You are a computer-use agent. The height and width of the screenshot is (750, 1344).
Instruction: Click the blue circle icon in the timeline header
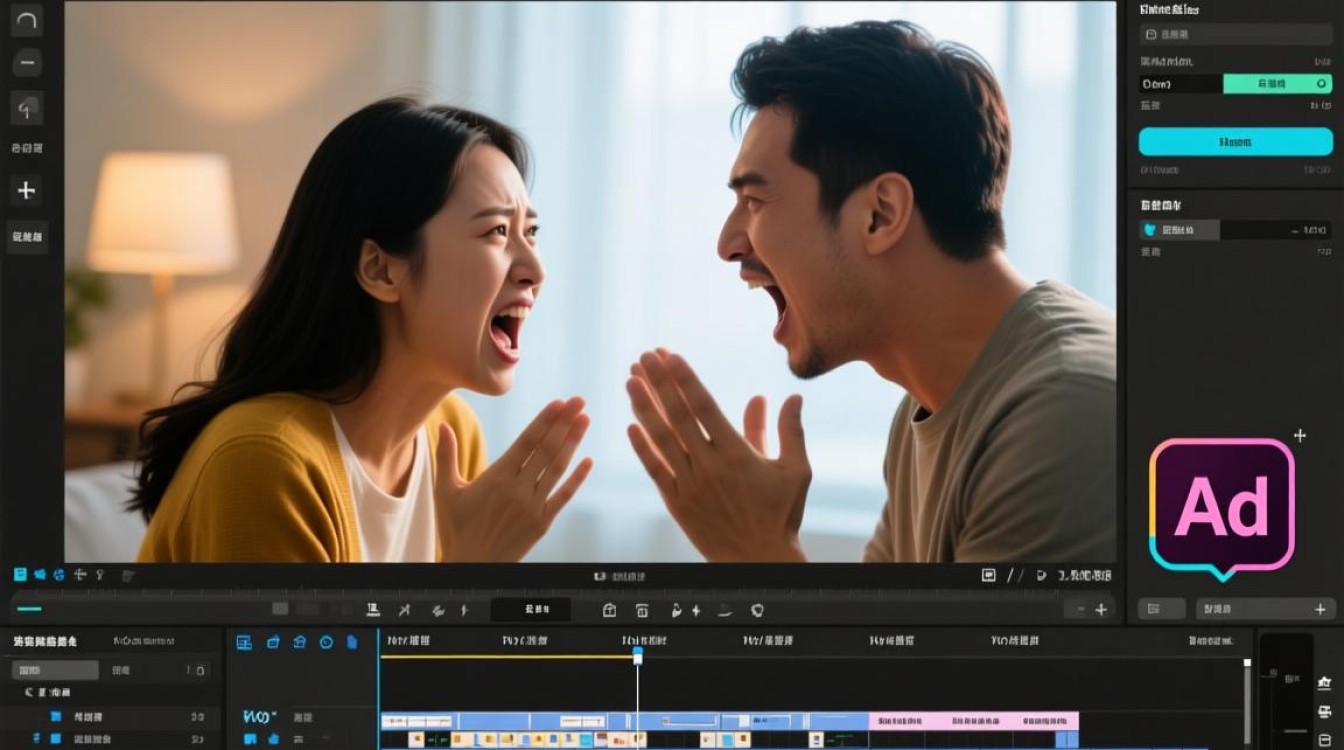(x=326, y=642)
